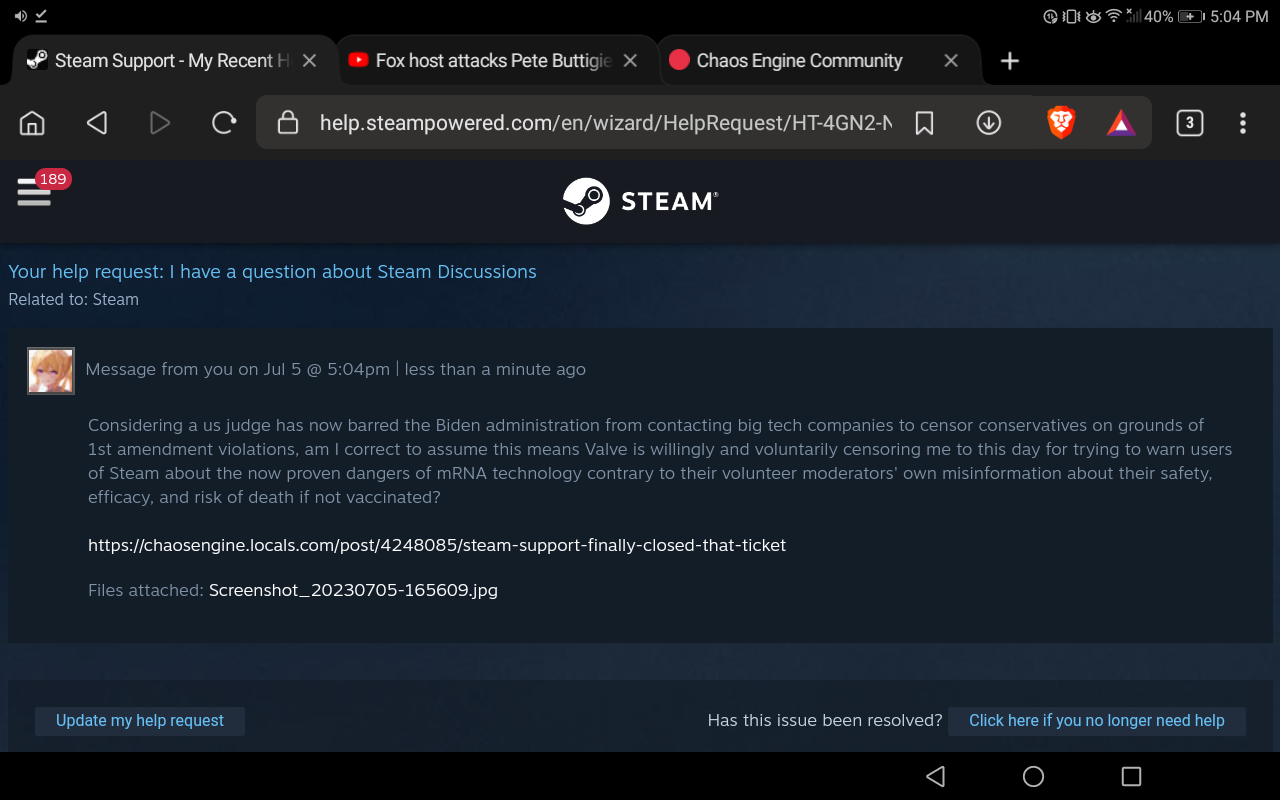Tap battery indicator in status bar

tap(1191, 16)
